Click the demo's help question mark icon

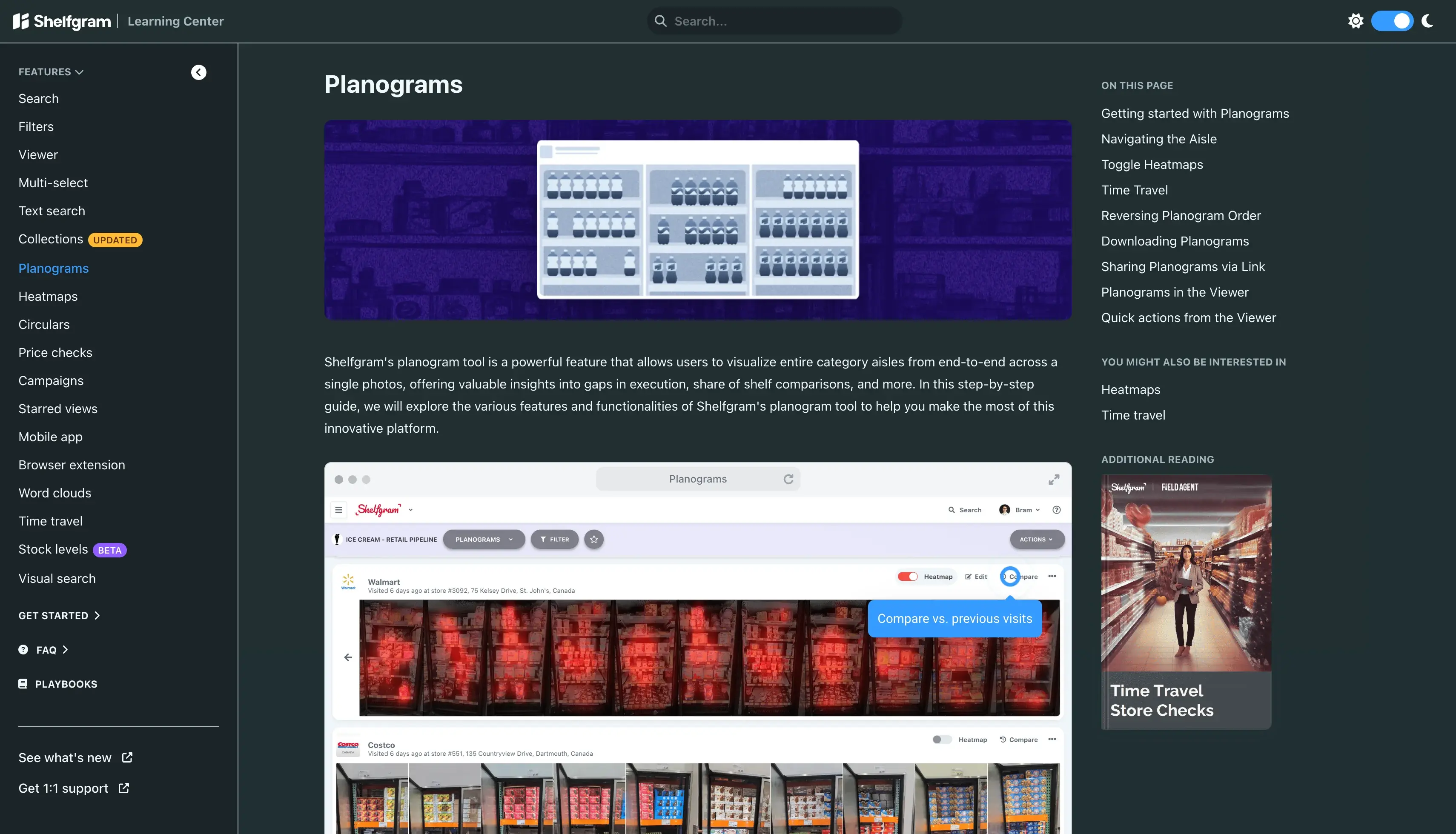[1057, 510]
